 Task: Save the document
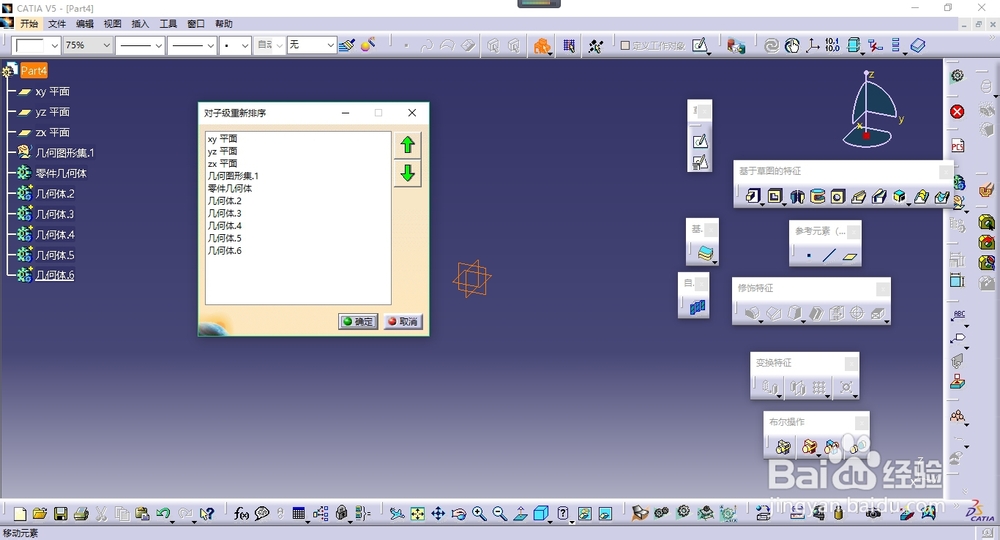[61, 514]
